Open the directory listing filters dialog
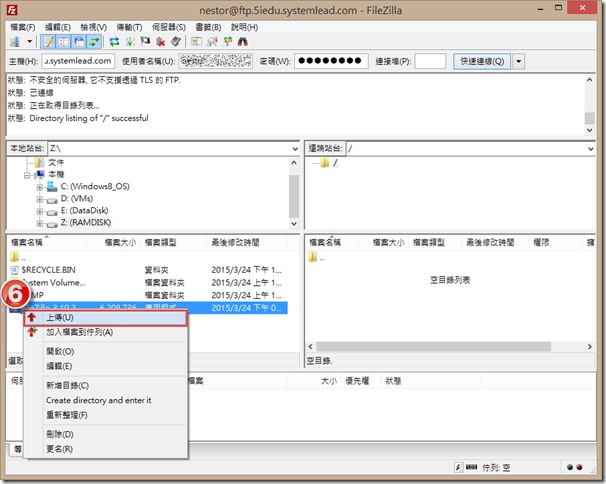606x484 pixels. [x=197, y=41]
